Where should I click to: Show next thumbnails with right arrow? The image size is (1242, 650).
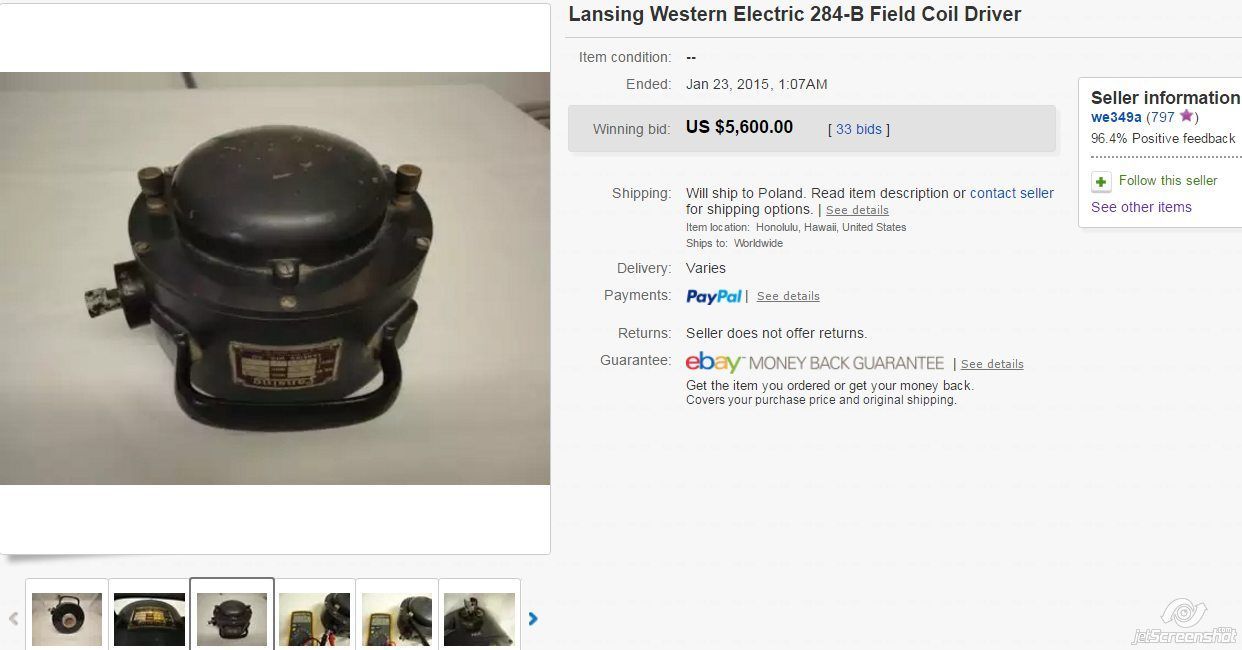pos(533,619)
